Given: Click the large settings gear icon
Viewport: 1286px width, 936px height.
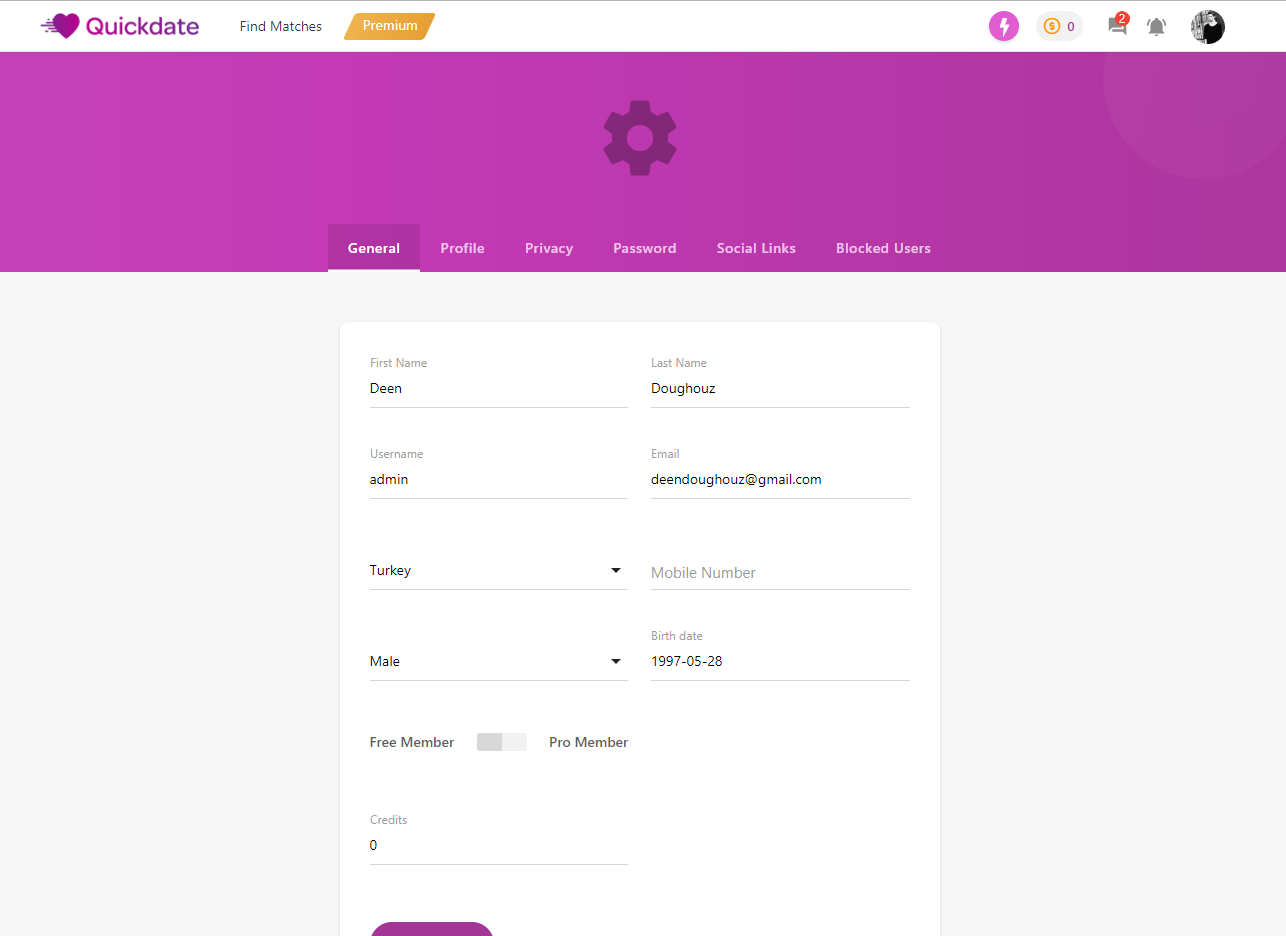Looking at the screenshot, I should pos(640,138).
